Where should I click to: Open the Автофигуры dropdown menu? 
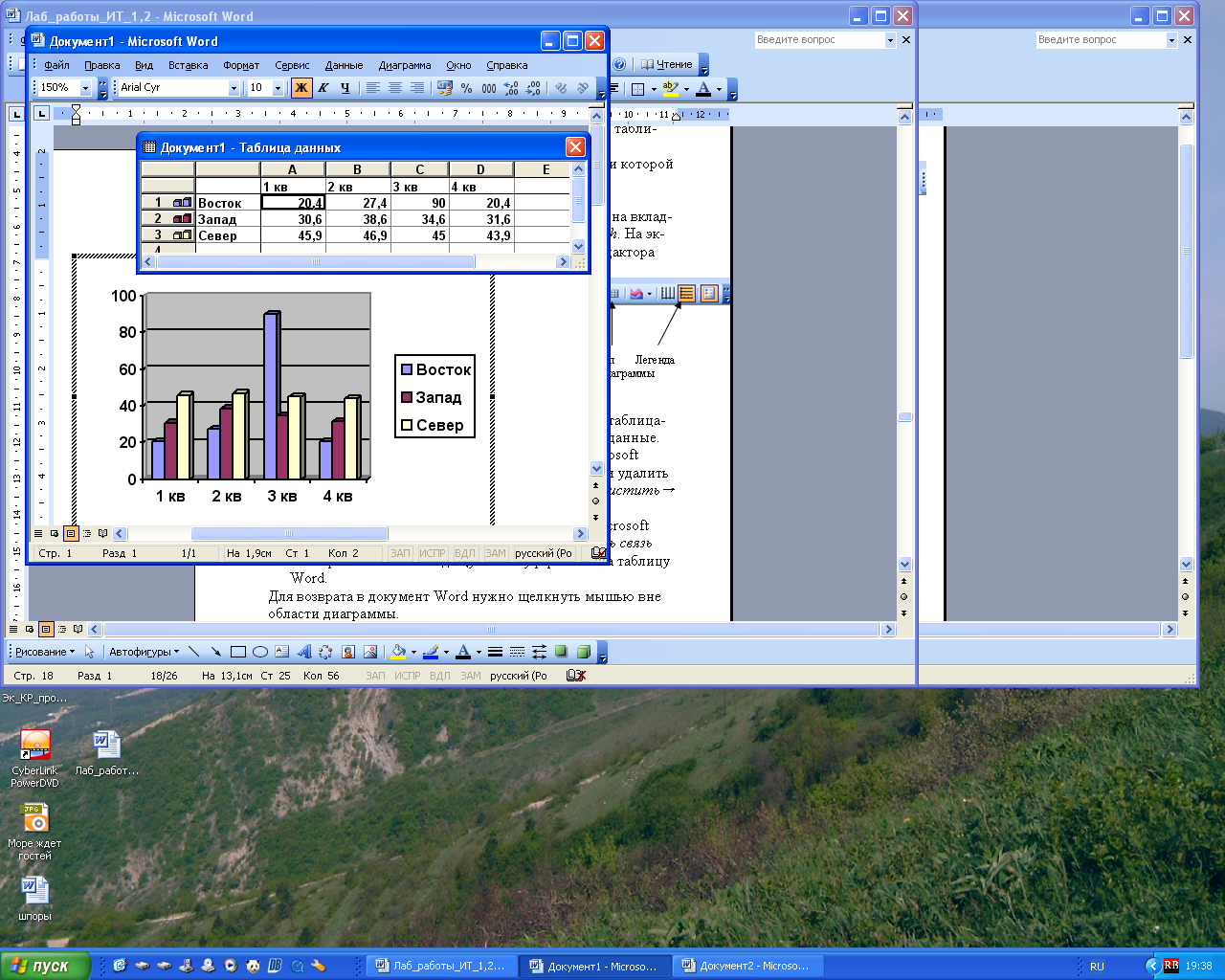pos(144,652)
